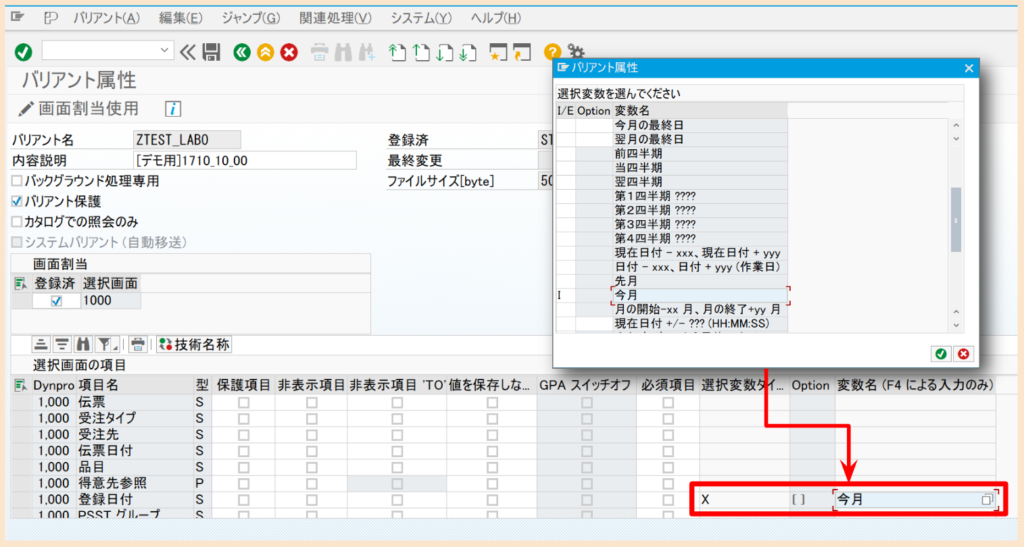Close the バリアント属性 popup window
Screen dimensions: 1024x547
pyautogui.click(x=969, y=68)
